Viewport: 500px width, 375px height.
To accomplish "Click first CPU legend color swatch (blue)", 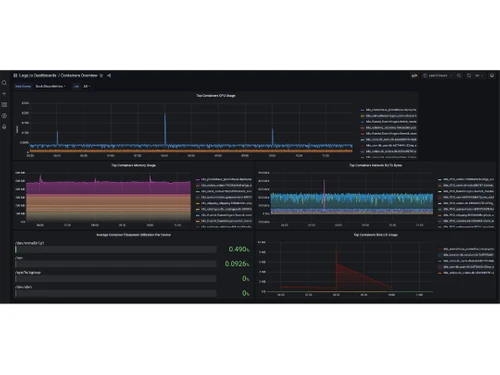I will [x=363, y=110].
